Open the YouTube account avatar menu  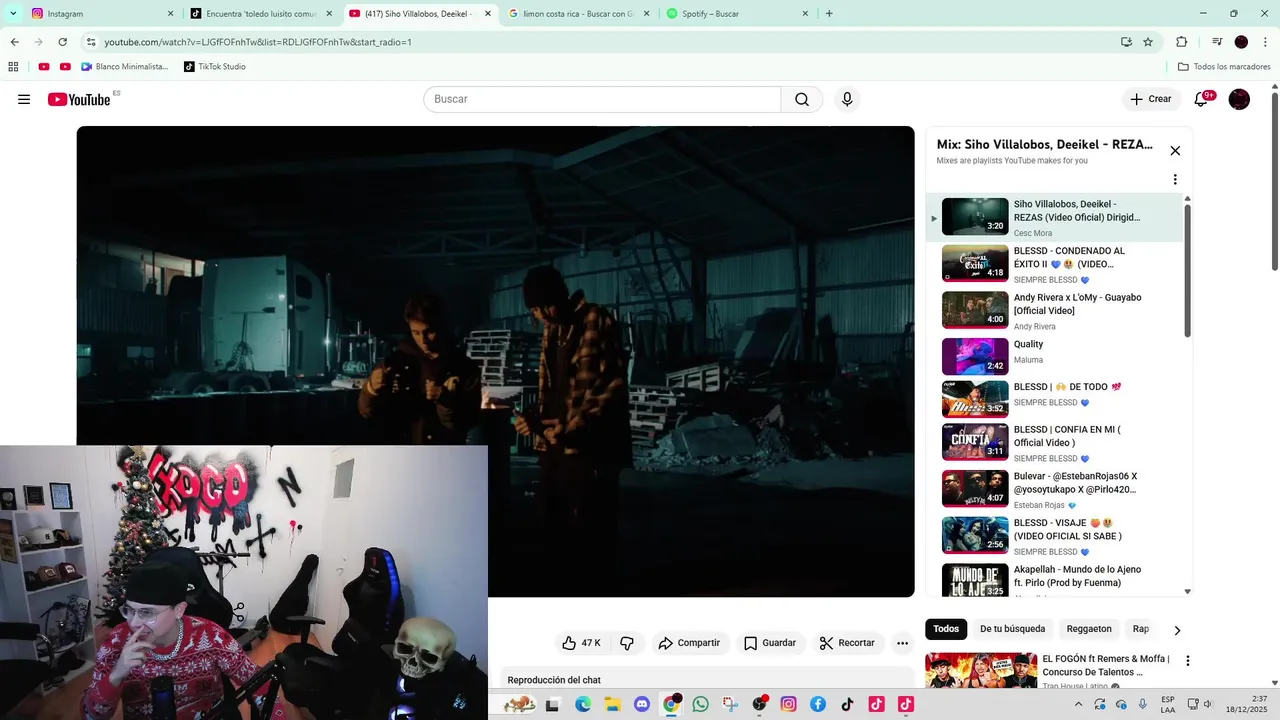point(1239,99)
